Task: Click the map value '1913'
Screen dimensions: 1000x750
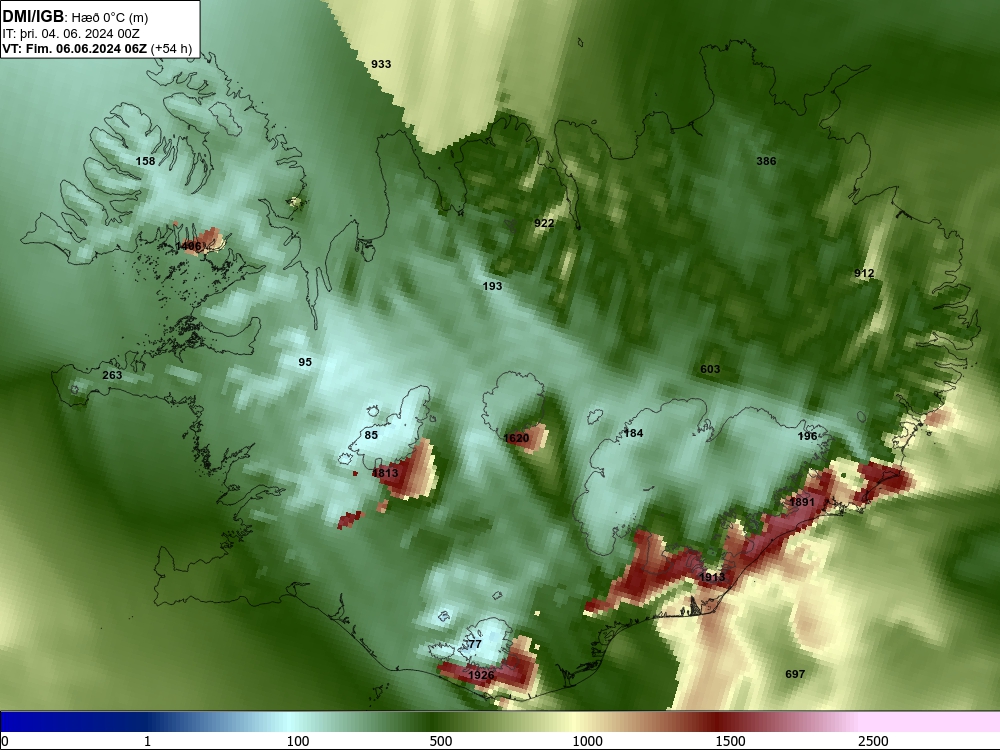Action: point(712,577)
